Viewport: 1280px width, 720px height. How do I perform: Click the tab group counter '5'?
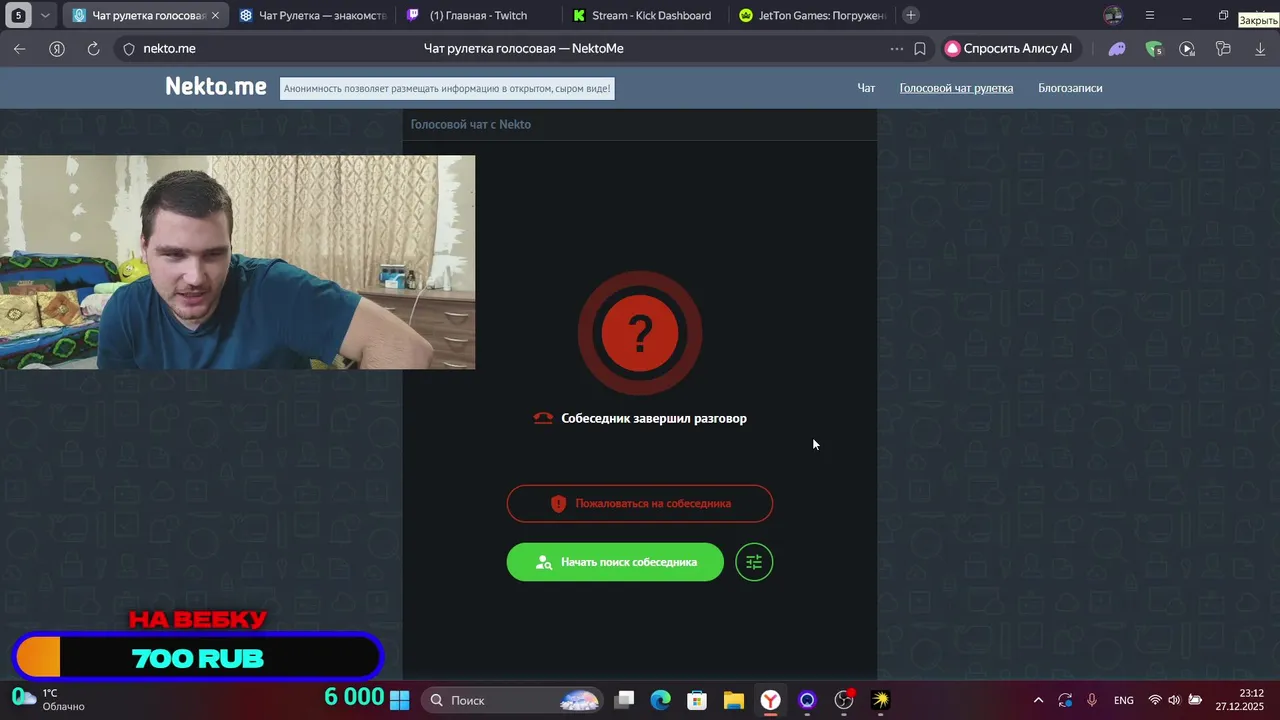pyautogui.click(x=18, y=15)
